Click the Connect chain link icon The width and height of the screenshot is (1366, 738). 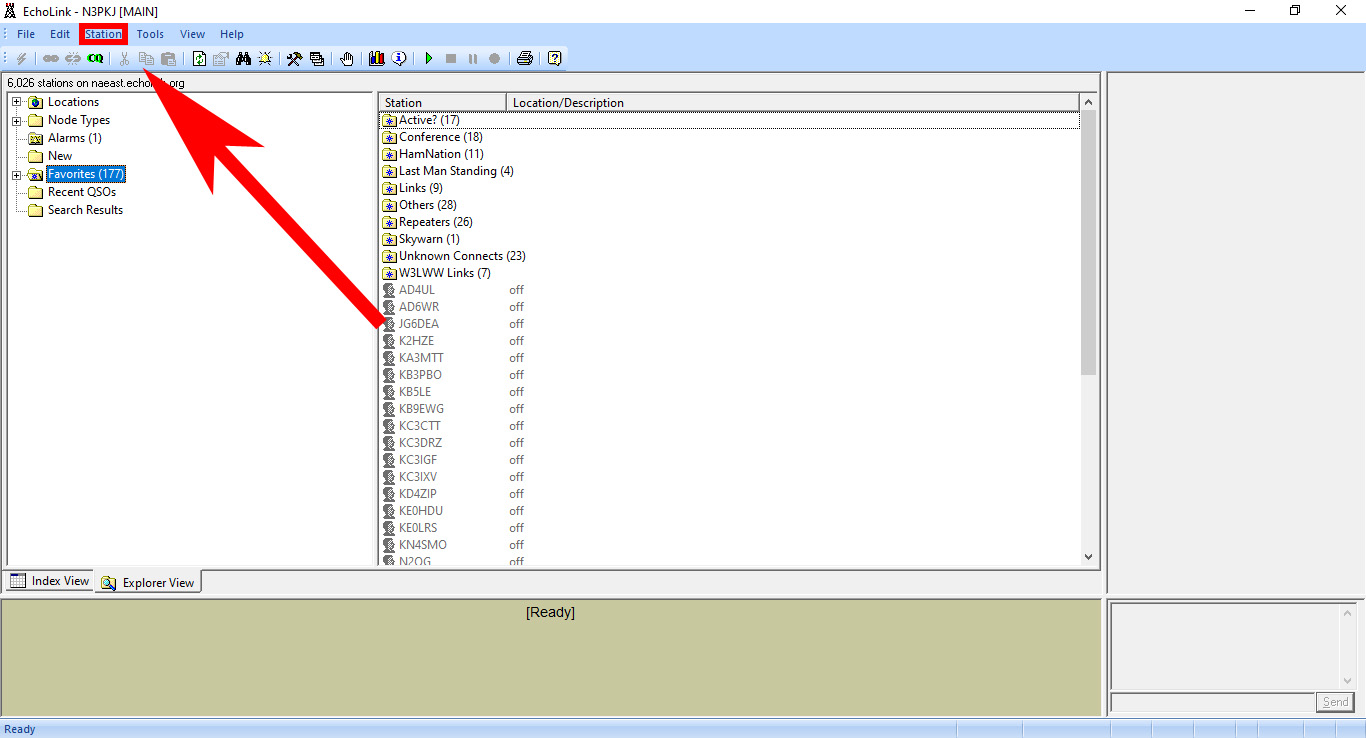[51, 59]
